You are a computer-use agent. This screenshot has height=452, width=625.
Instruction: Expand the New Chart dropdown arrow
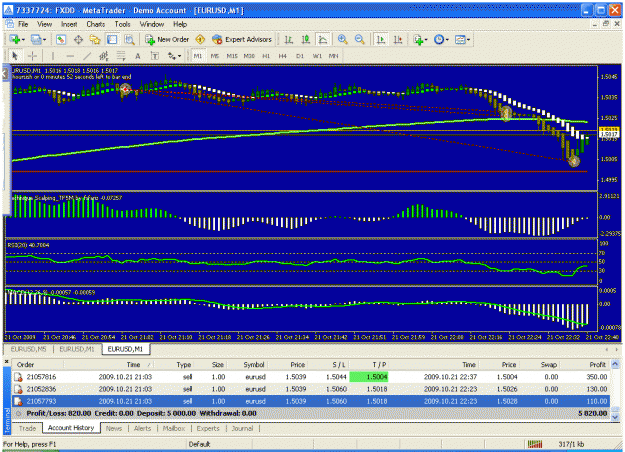point(24,39)
